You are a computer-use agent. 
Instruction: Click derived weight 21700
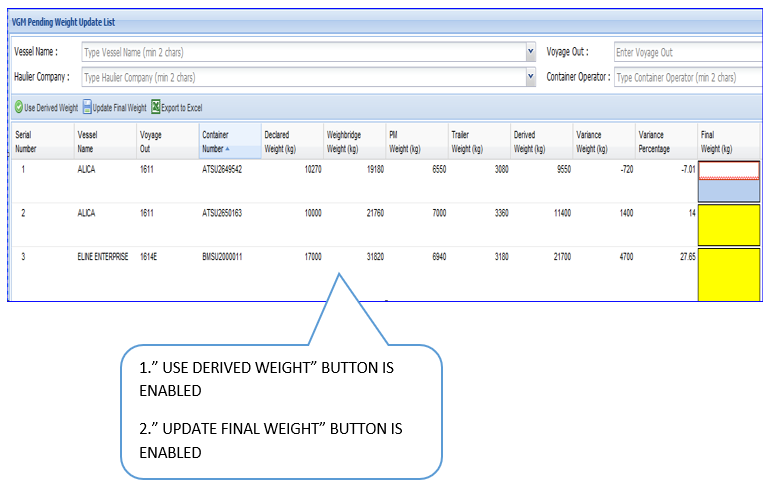point(562,257)
